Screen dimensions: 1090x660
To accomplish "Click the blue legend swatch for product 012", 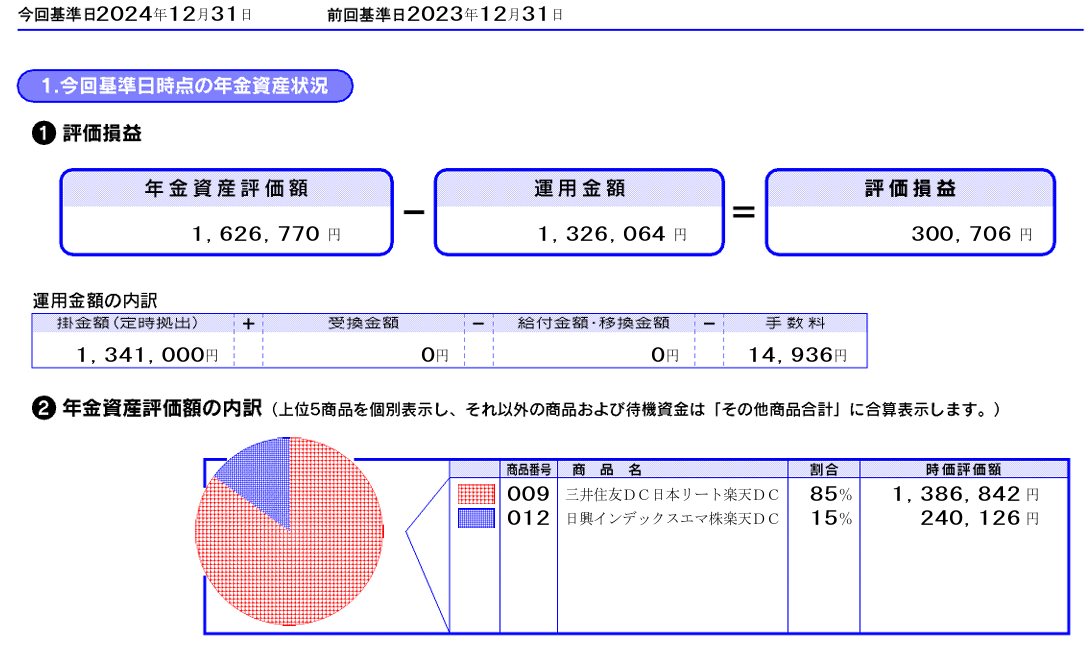I will pos(476,518).
